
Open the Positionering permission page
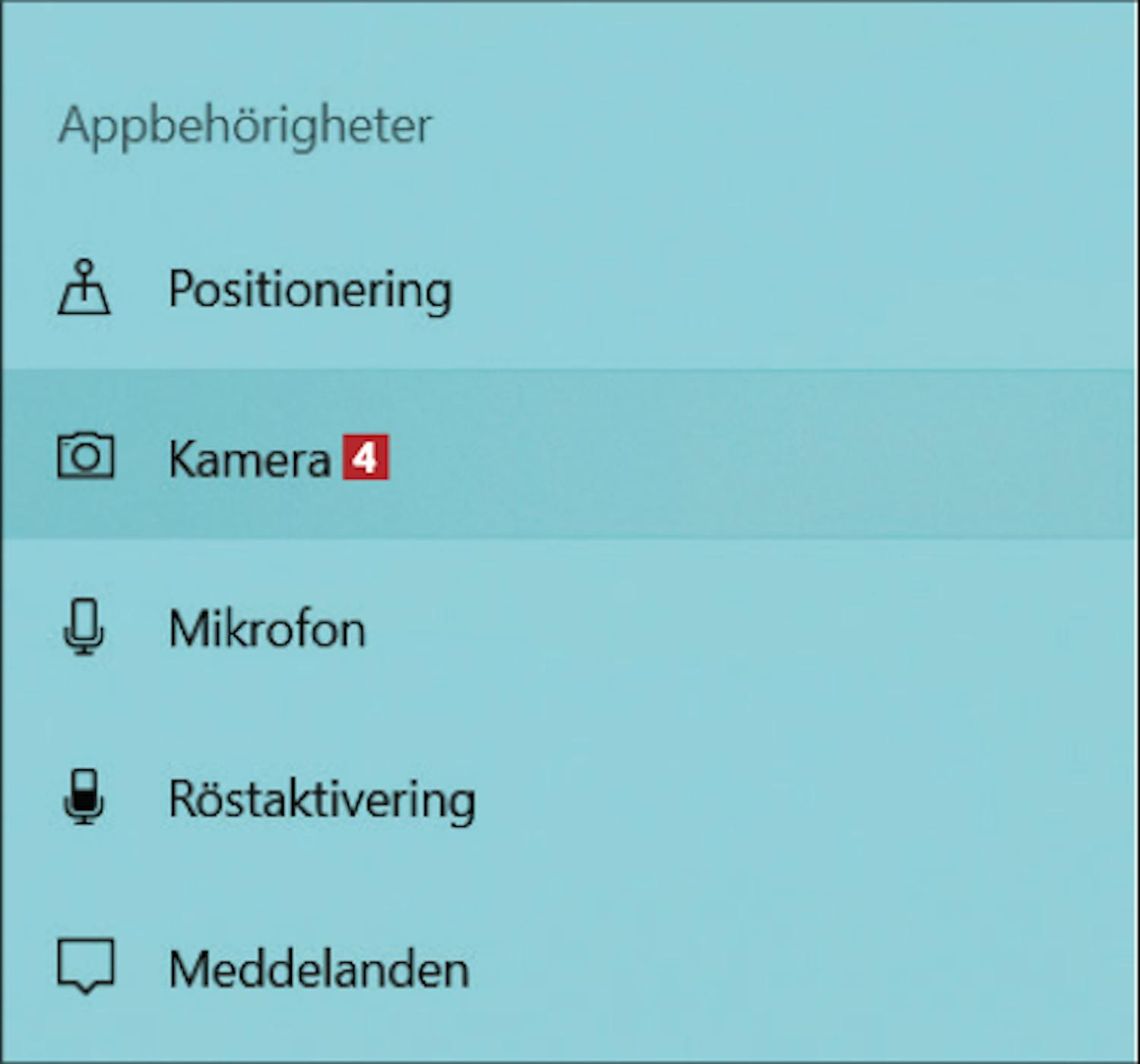(310, 290)
